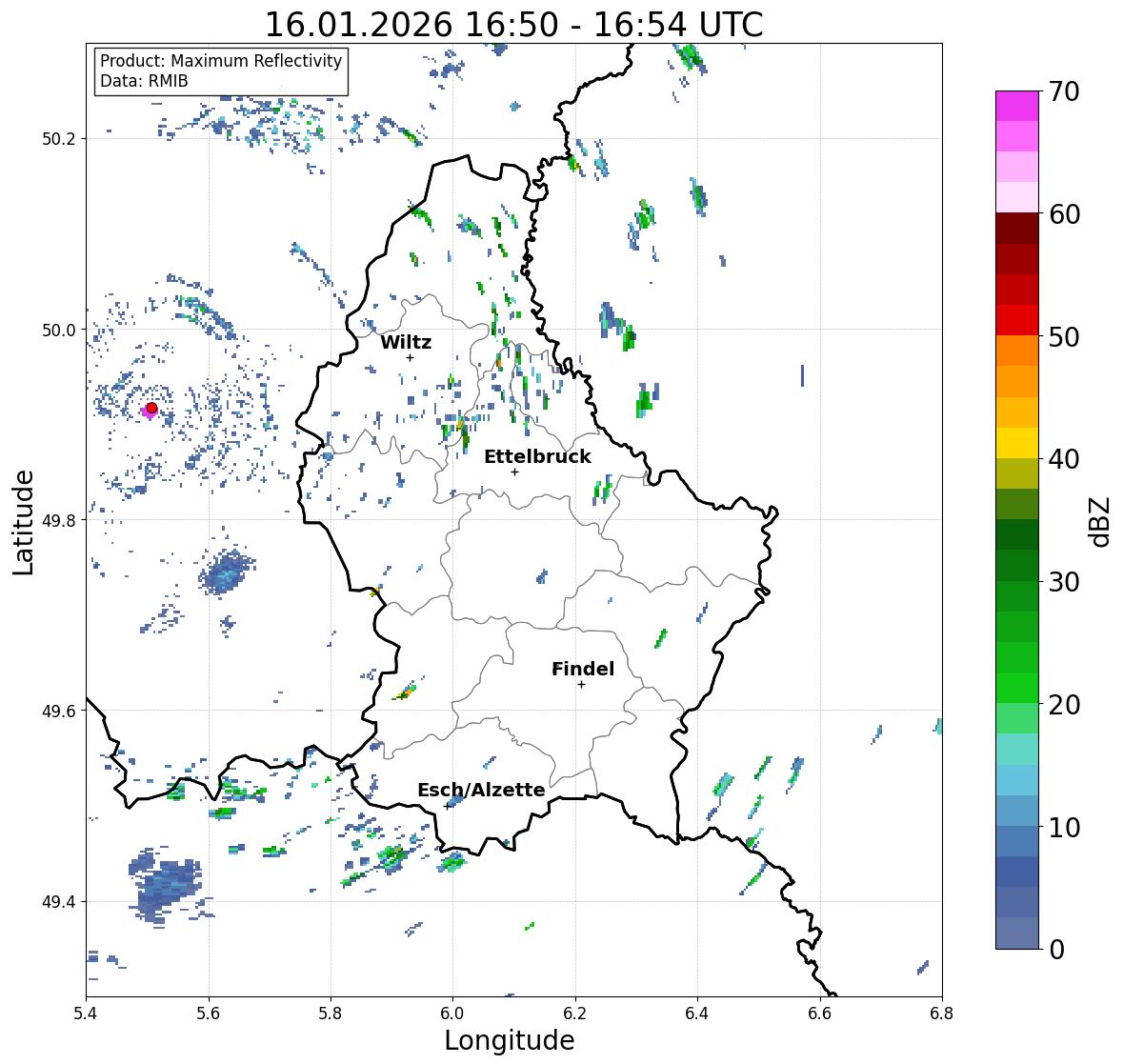Click the 70 tick label on colorbar
1123x1064 pixels.
tap(1064, 91)
